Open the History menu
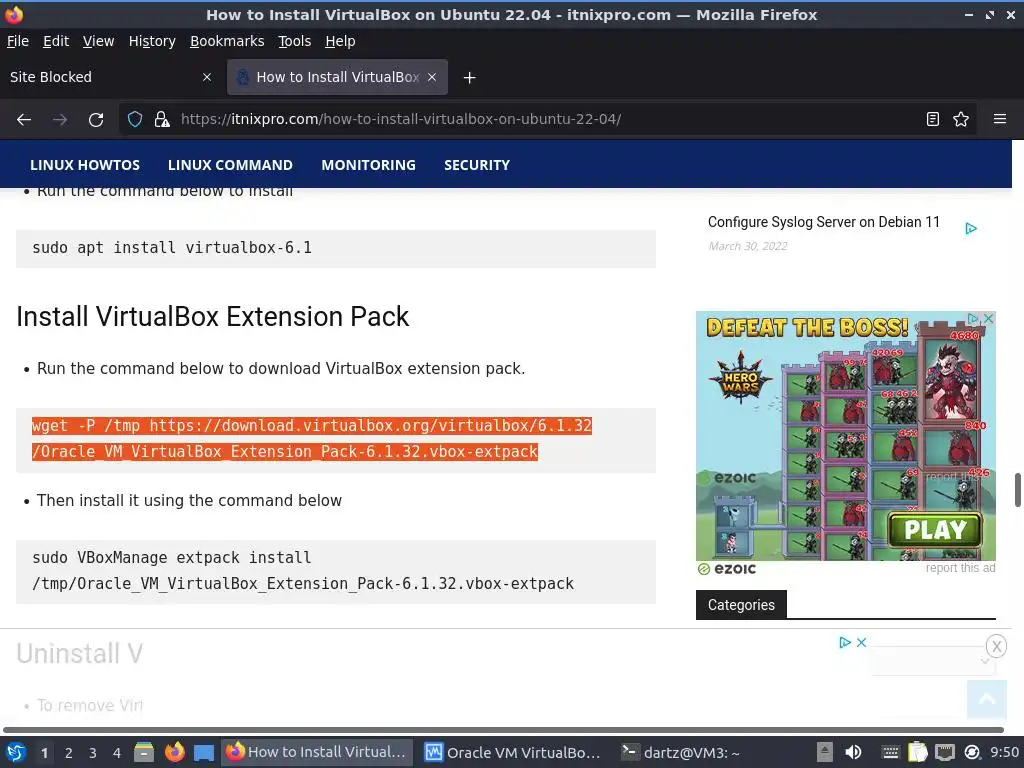 click(152, 41)
